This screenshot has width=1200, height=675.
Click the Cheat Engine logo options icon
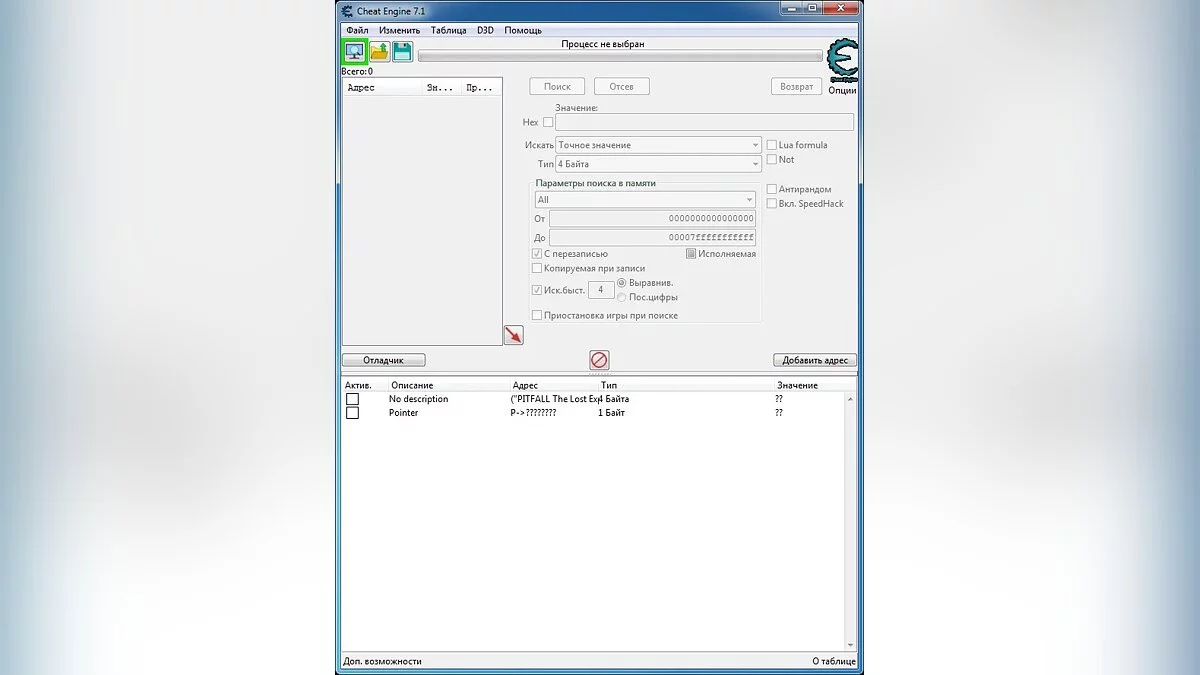pyautogui.click(x=842, y=62)
